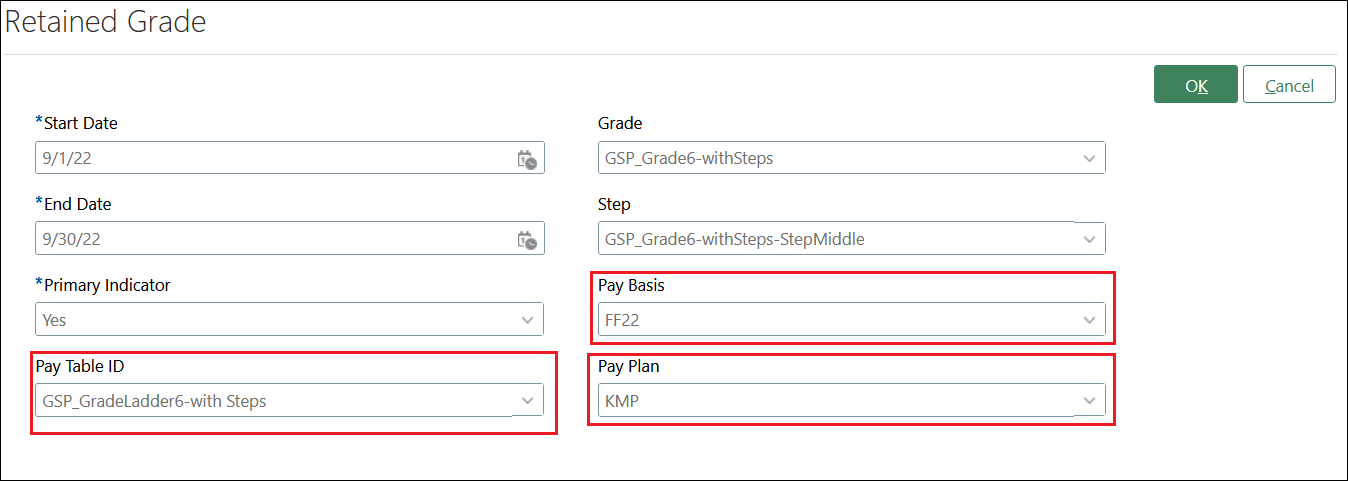Screen dimensions: 1348x481
Task: Cancel the Retained Grade dialog
Action: point(1289,85)
